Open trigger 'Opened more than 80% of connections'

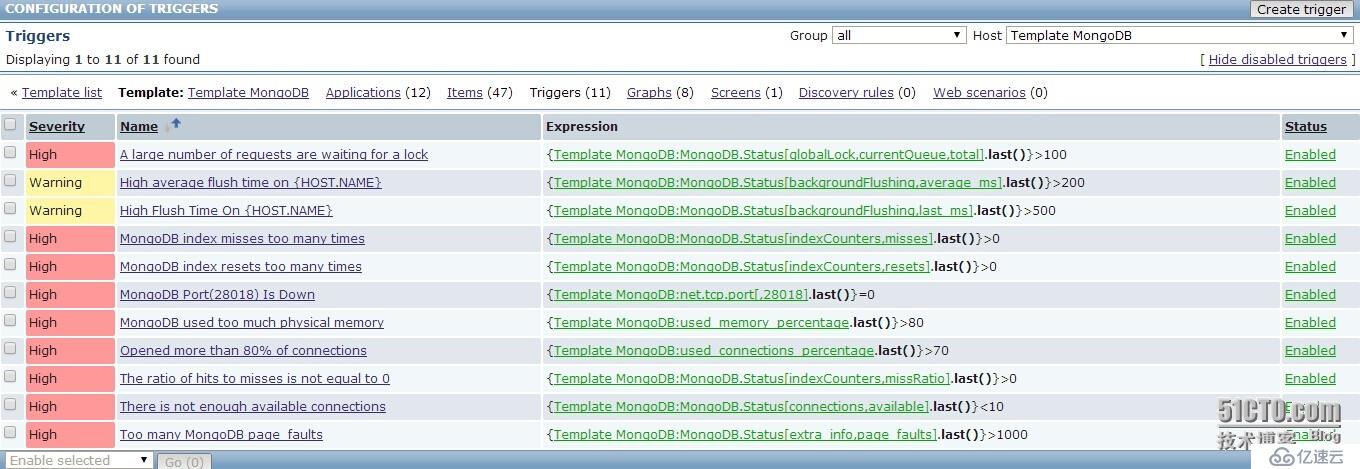(243, 350)
